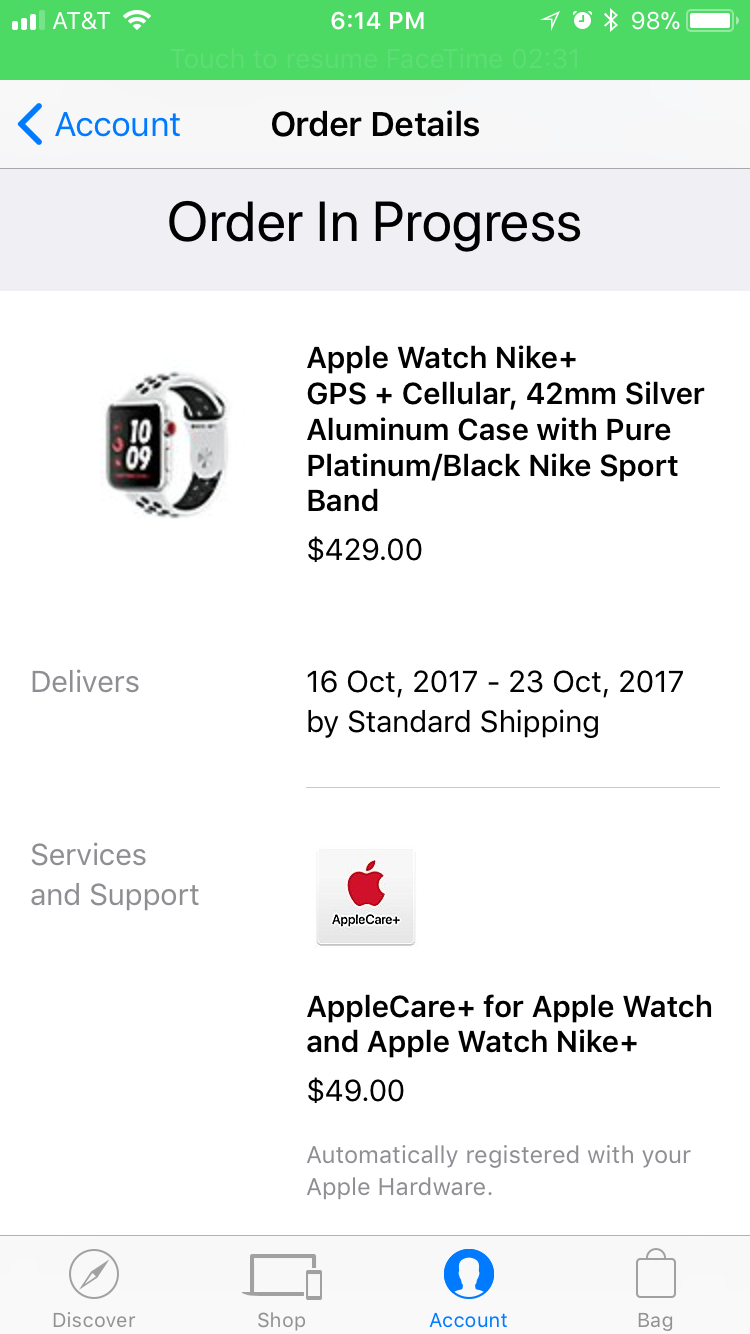Tap the Bluetooth status icon

(x=611, y=20)
